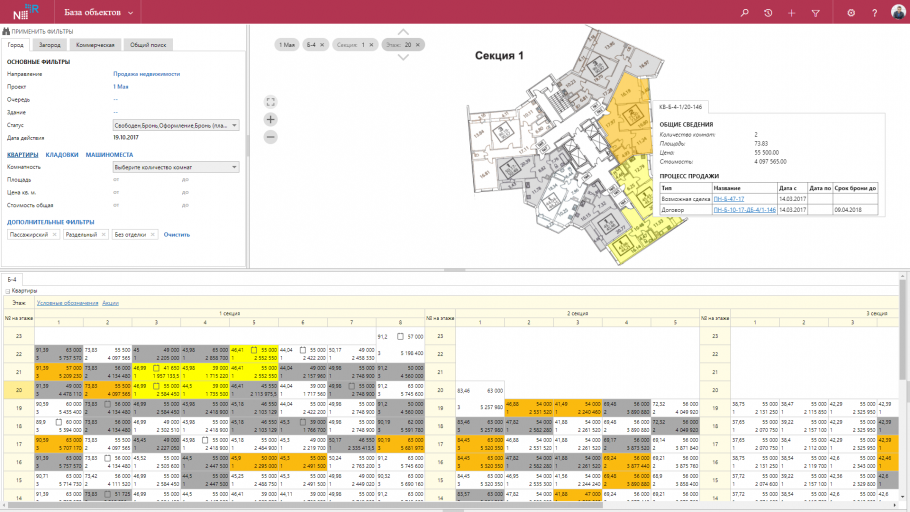
Task: Open settings gear icon
Action: coord(851,13)
